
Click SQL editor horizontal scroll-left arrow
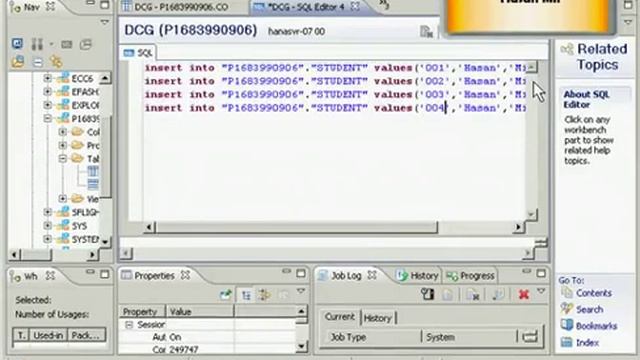(149, 227)
